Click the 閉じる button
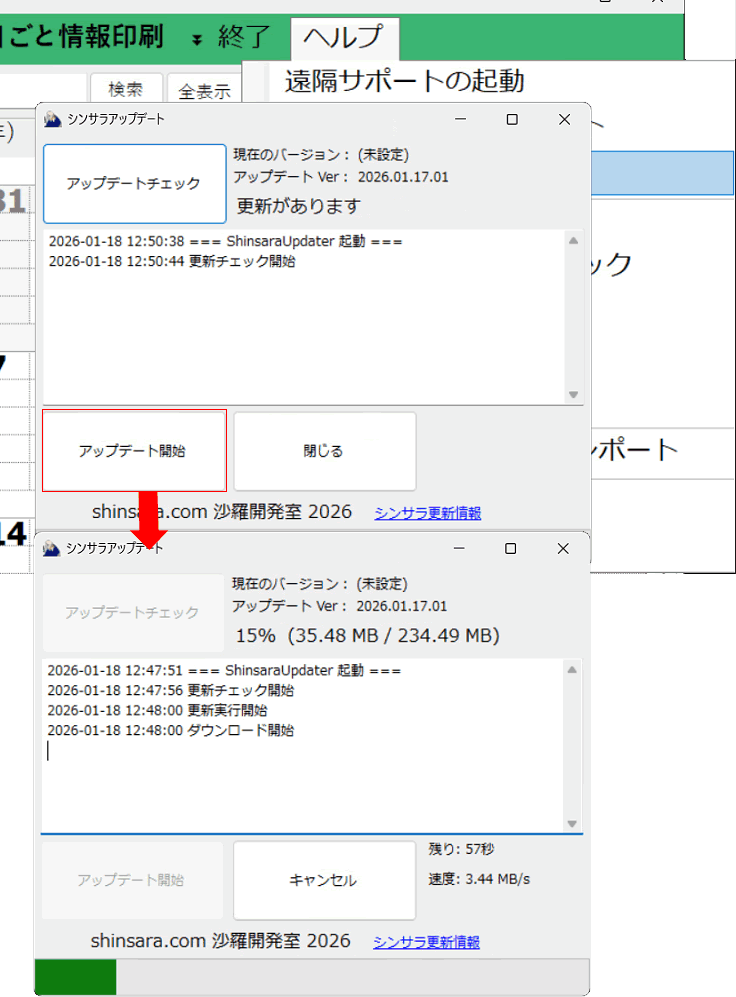The image size is (736, 997). click(x=324, y=451)
